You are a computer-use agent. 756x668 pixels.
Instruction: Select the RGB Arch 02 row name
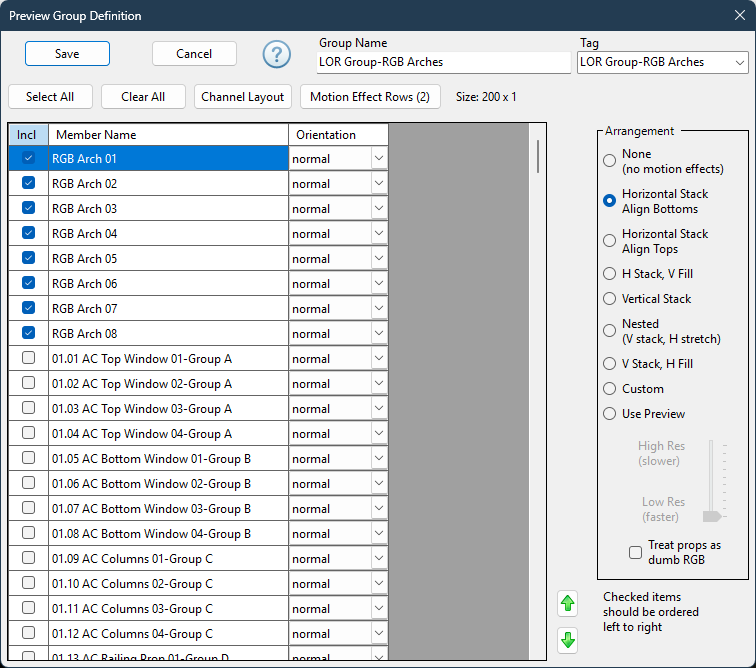click(168, 184)
